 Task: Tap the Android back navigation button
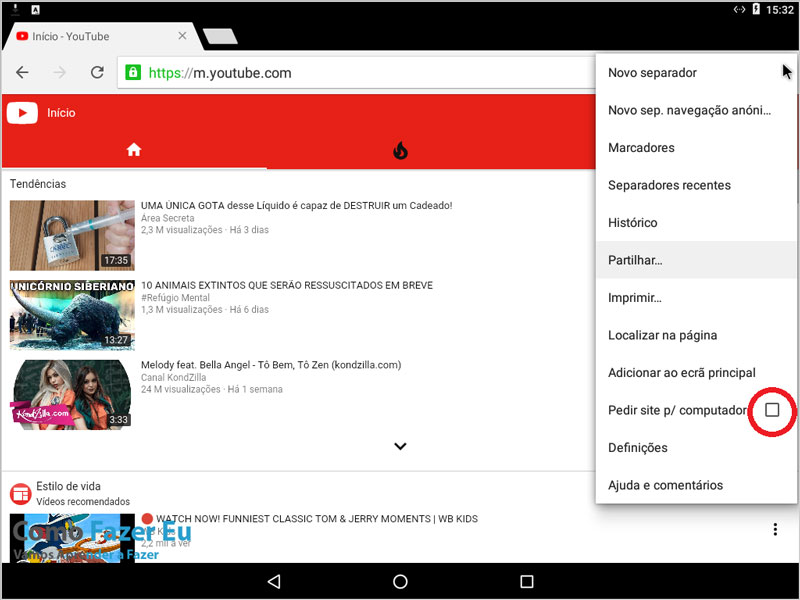(274, 581)
